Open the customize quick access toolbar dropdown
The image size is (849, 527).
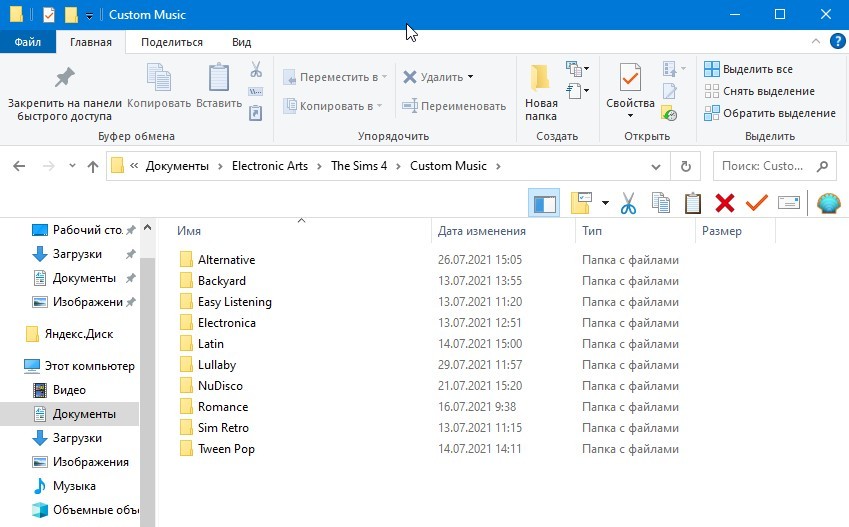pyautogui.click(x=89, y=16)
